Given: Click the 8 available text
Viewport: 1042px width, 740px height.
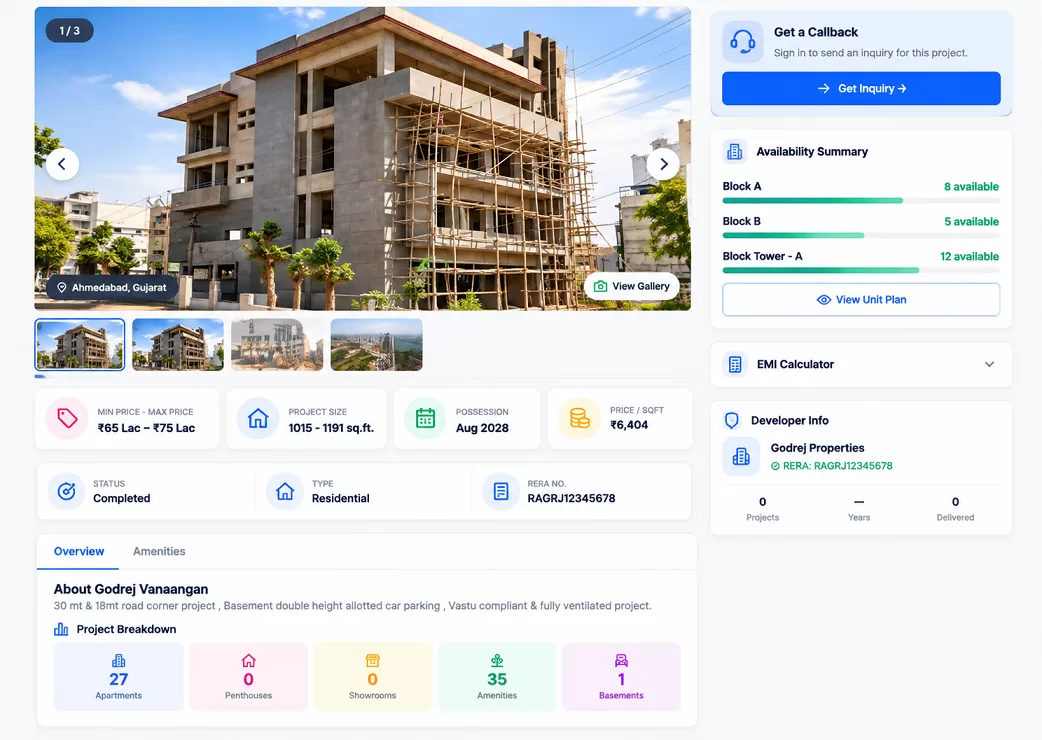Looking at the screenshot, I should pyautogui.click(x=971, y=187).
